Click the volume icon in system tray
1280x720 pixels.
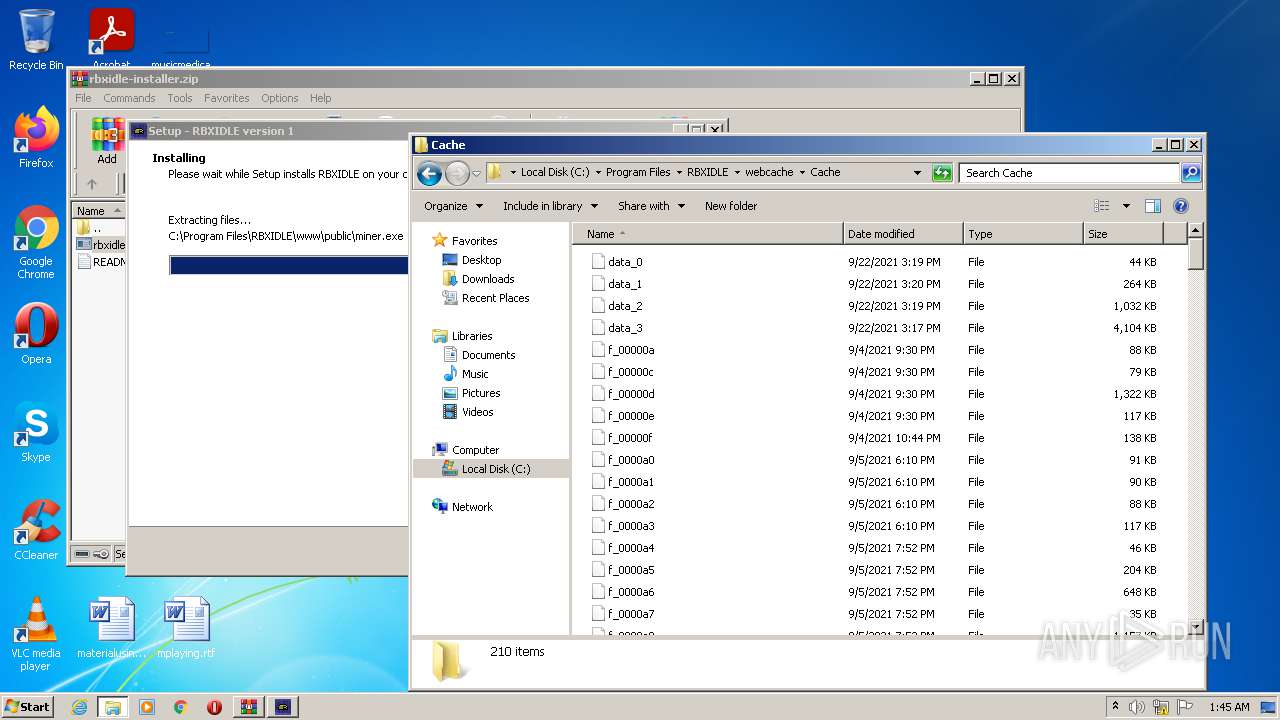click(x=1137, y=707)
